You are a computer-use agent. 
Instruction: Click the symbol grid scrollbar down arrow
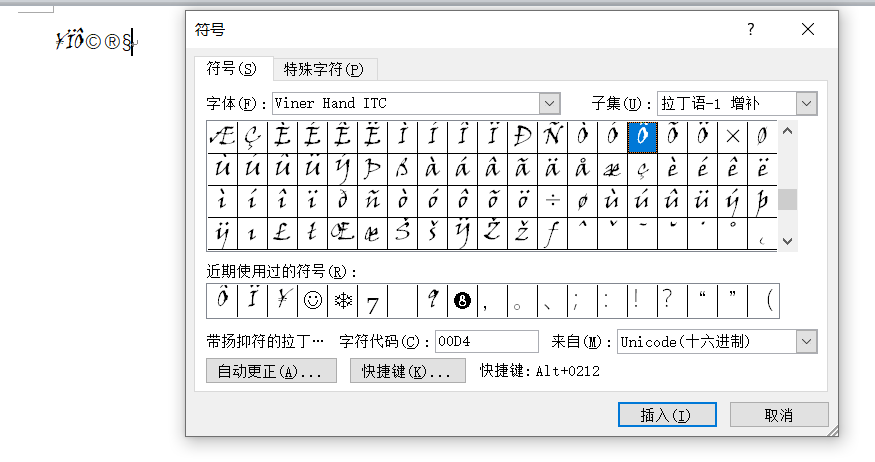pyautogui.click(x=788, y=242)
